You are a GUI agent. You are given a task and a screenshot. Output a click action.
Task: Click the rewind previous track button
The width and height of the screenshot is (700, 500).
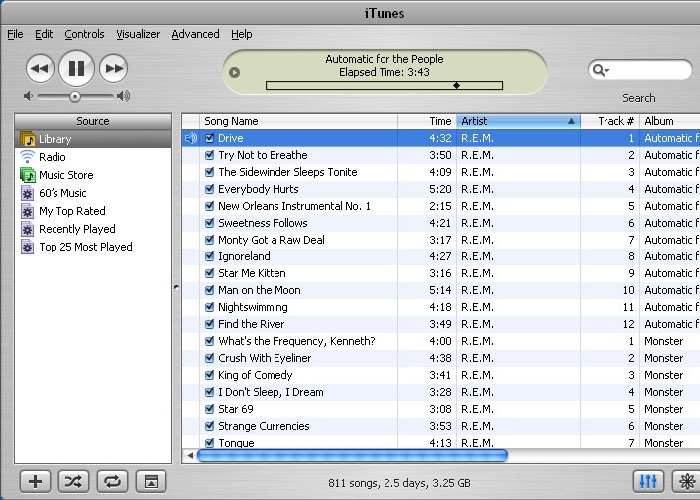click(40, 69)
